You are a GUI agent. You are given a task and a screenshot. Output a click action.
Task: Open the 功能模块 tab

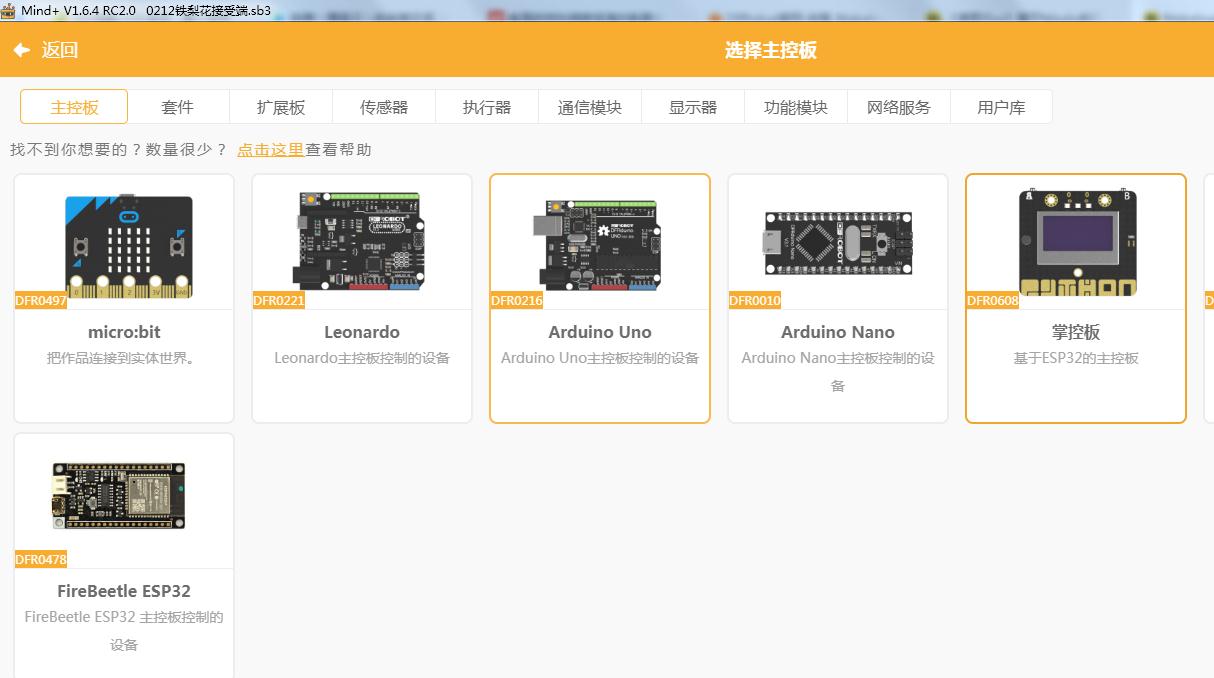[x=796, y=107]
